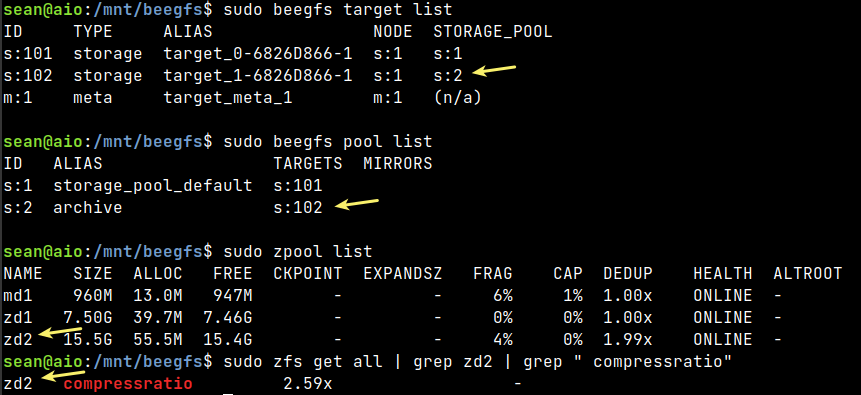861x395 pixels.
Task: Click the CKPOINT column header
Action: click(308, 274)
